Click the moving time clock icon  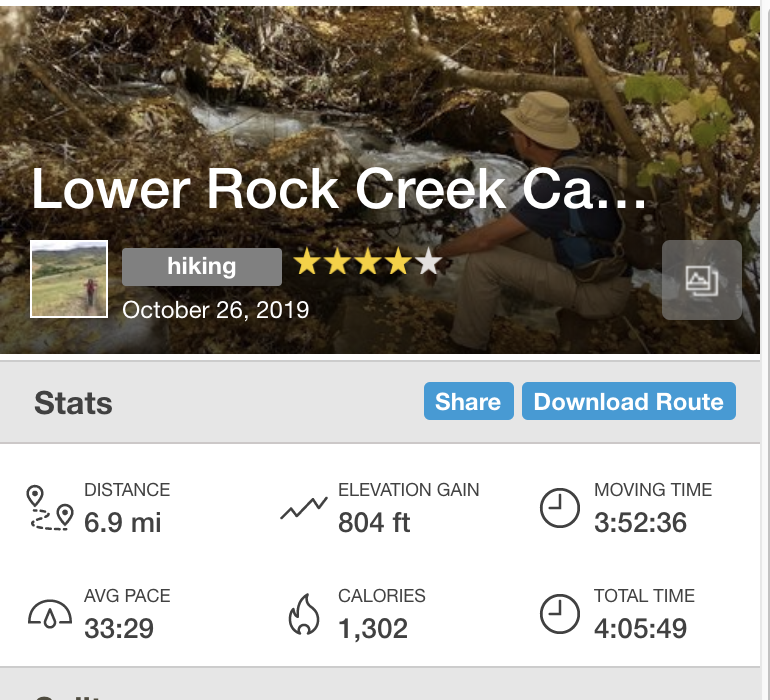coord(559,508)
